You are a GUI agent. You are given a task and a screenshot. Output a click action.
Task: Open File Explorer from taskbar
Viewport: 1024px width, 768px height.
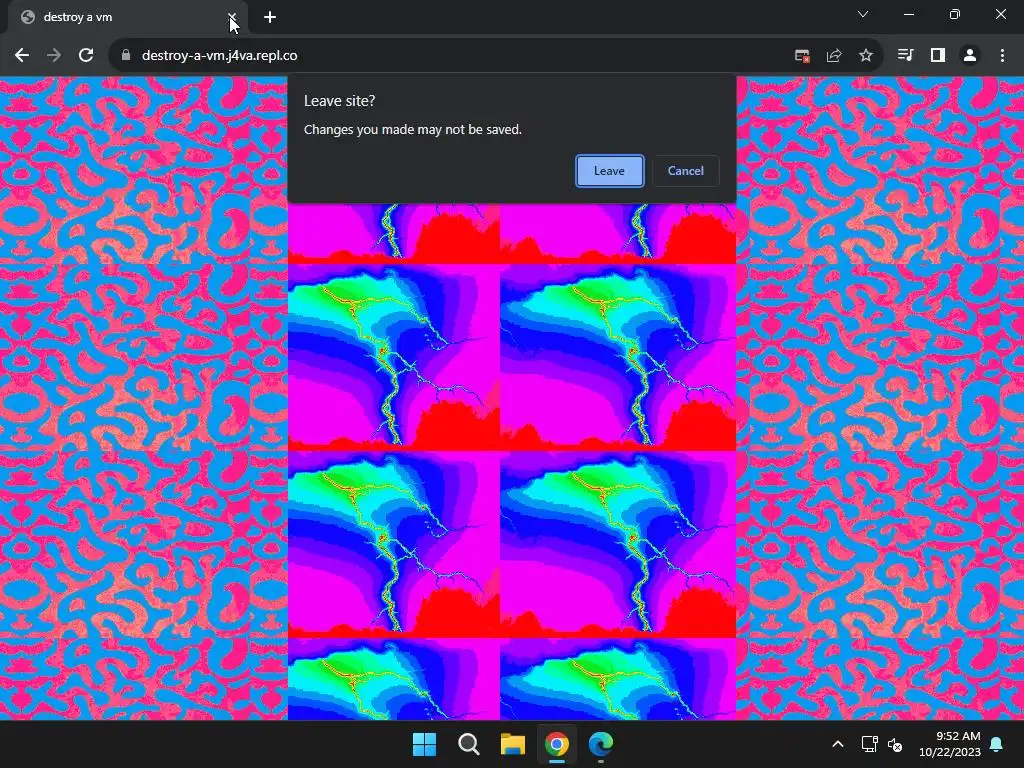coord(513,744)
